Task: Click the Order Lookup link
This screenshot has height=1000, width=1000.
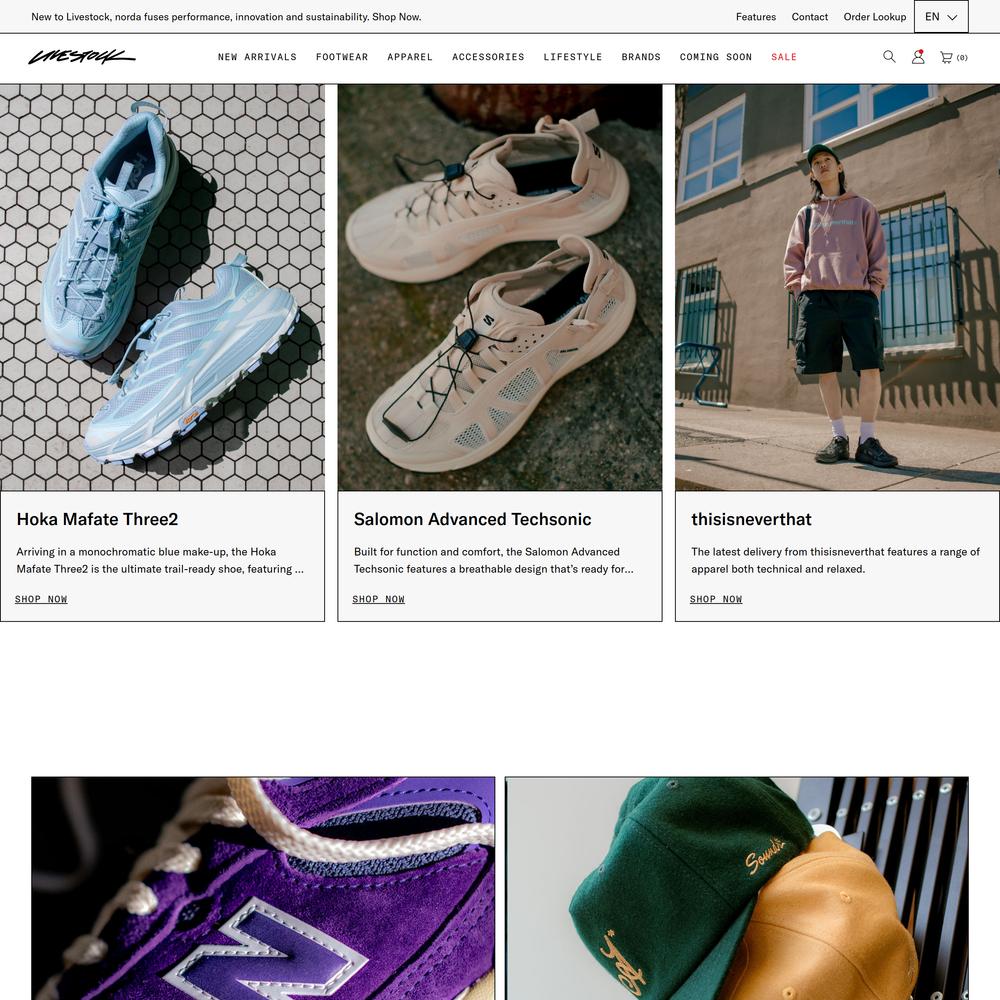Action: click(874, 17)
